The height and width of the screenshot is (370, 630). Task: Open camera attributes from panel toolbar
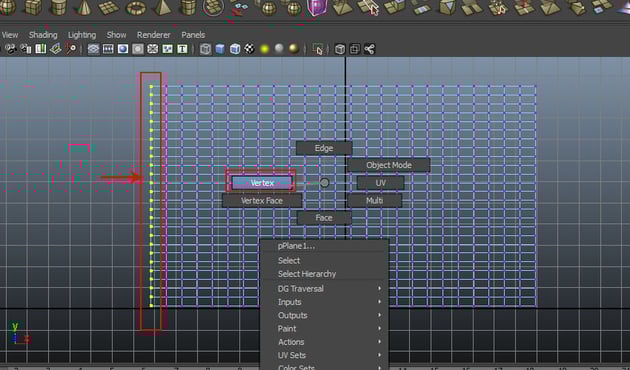26,49
